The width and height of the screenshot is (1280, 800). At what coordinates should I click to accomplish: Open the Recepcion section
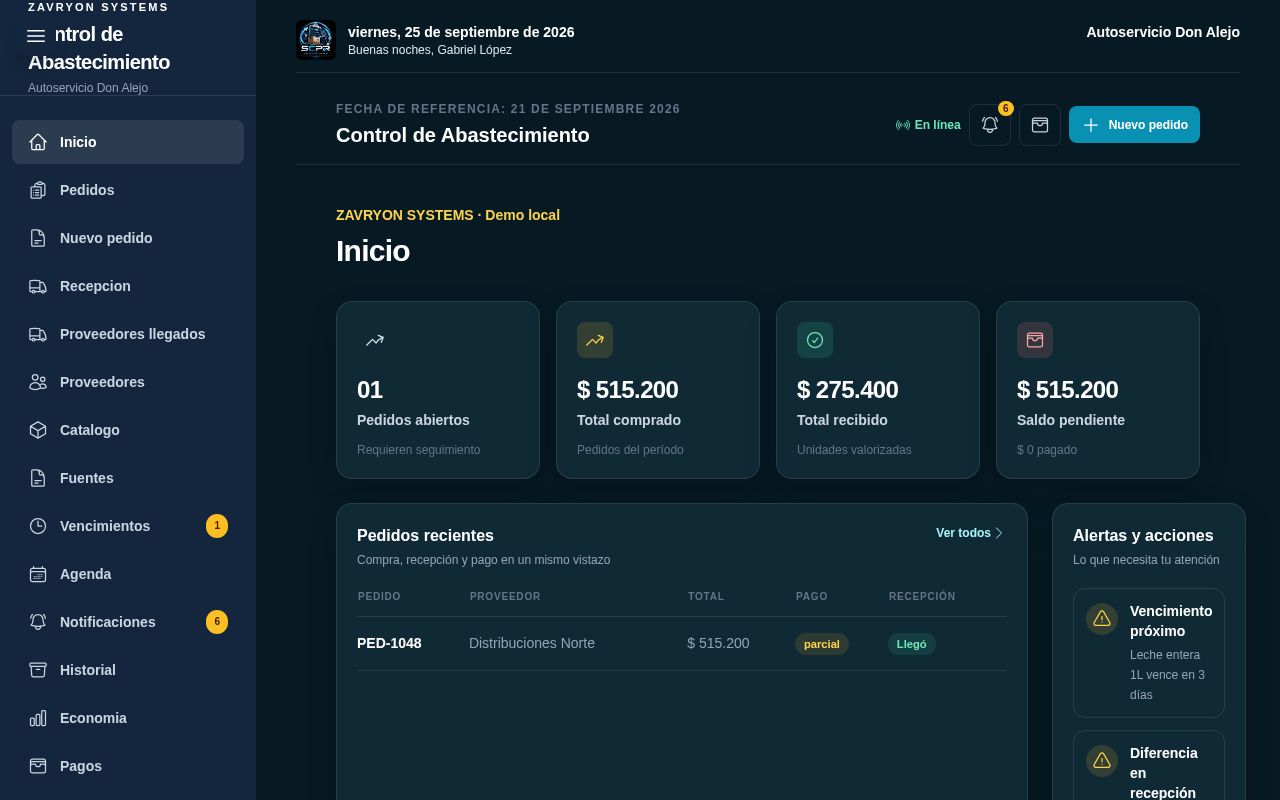(x=128, y=286)
